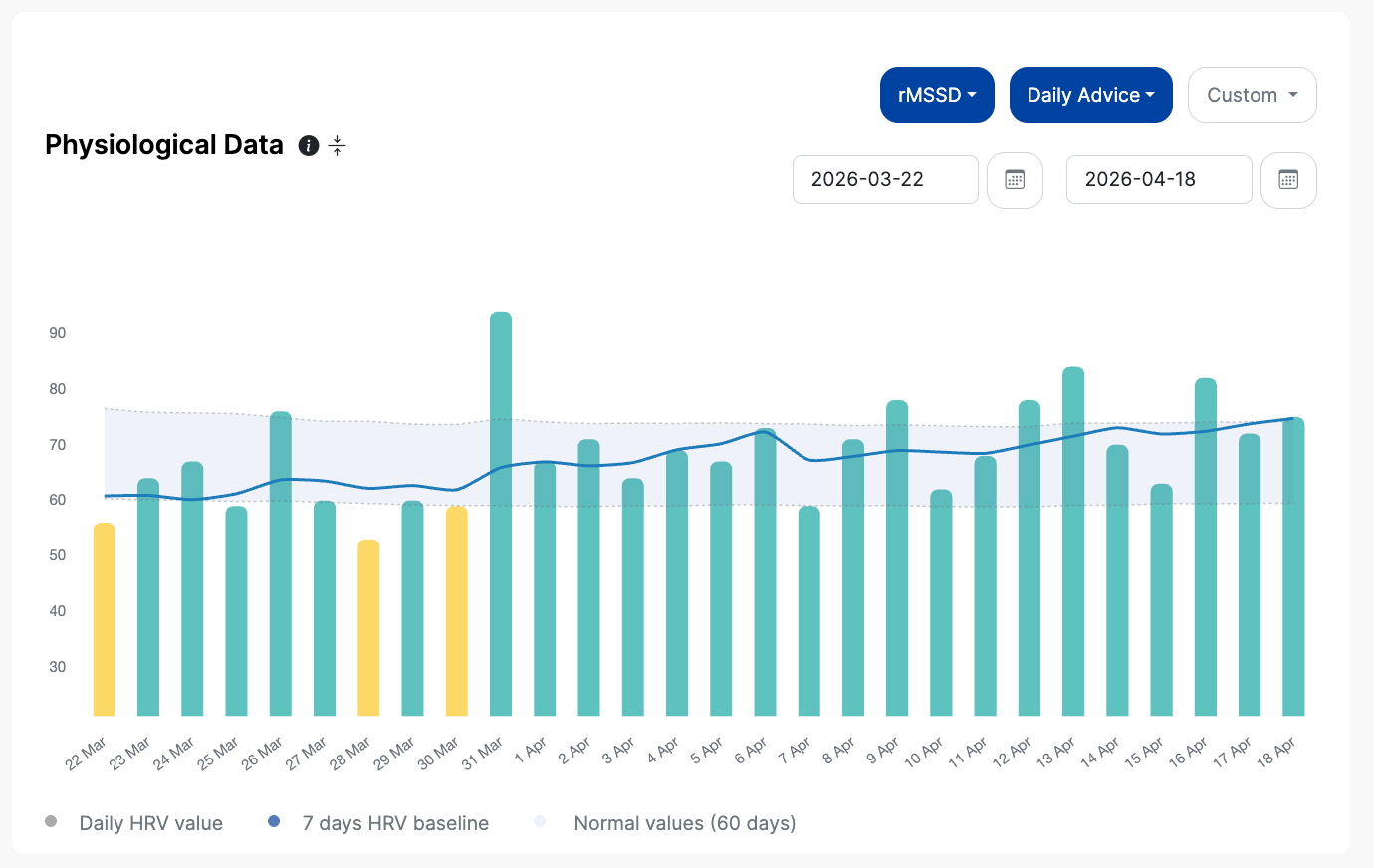Expand the Daily Advice dropdown
The width and height of the screenshot is (1374, 868).
tap(1091, 95)
